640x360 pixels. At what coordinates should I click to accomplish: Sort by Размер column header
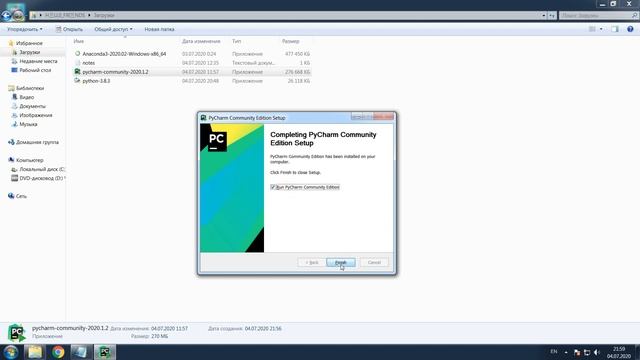[290, 41]
